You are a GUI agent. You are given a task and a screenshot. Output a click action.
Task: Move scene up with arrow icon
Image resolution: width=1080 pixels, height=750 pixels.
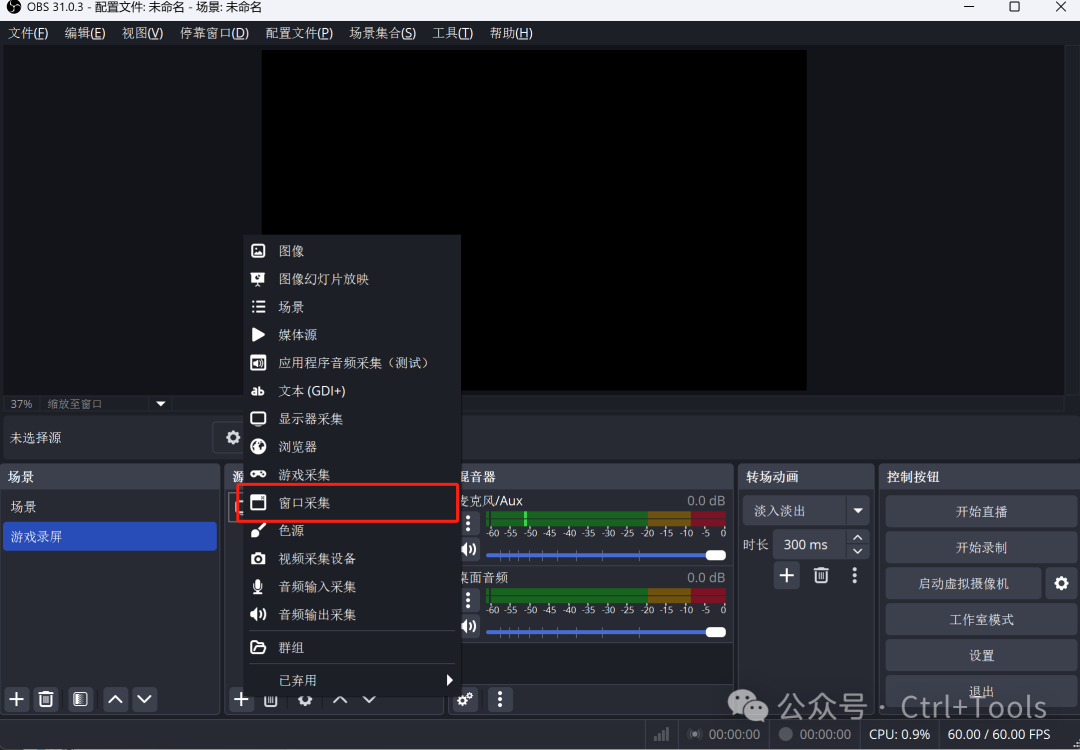pyautogui.click(x=116, y=699)
